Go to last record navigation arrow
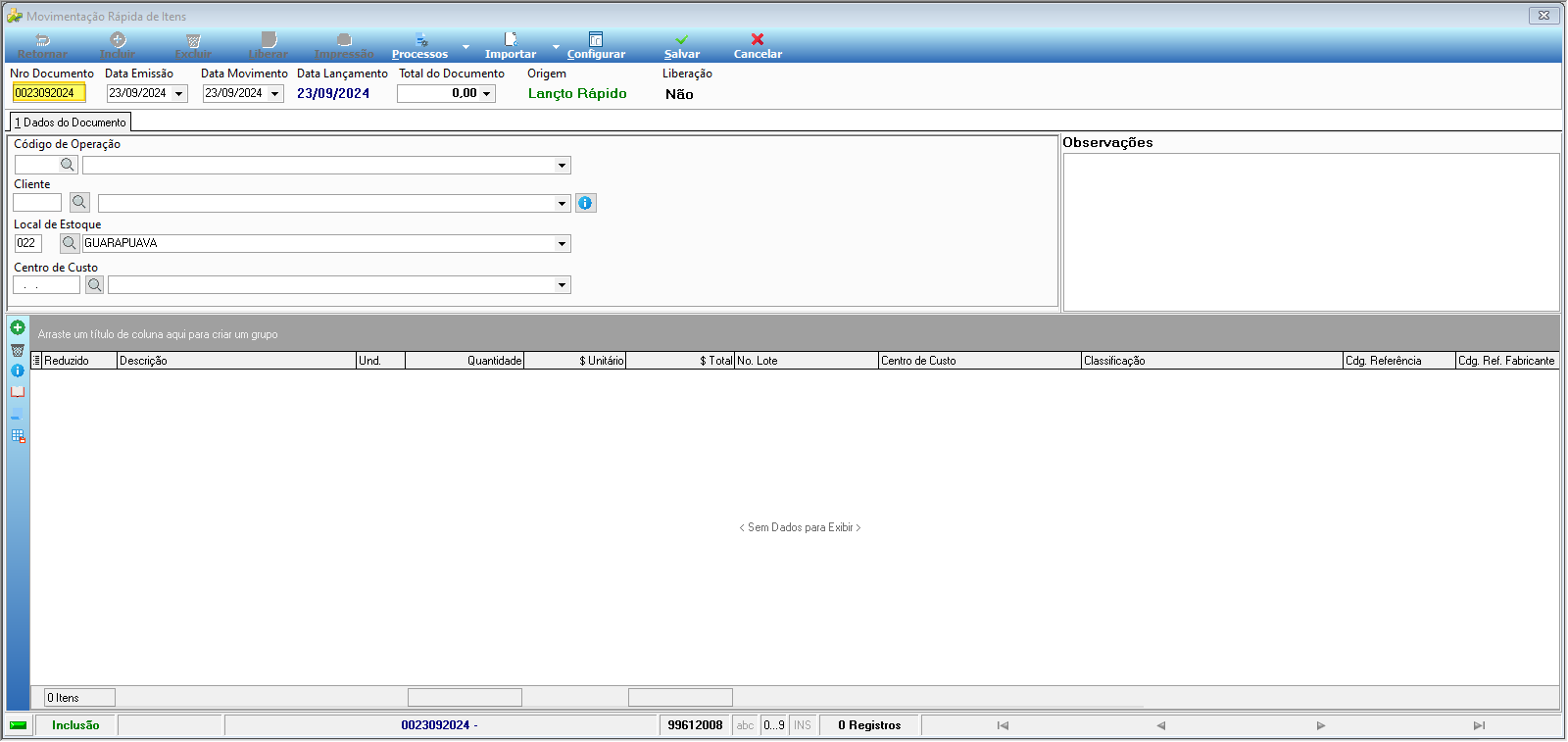This screenshot has height=742, width=1568. click(1479, 725)
